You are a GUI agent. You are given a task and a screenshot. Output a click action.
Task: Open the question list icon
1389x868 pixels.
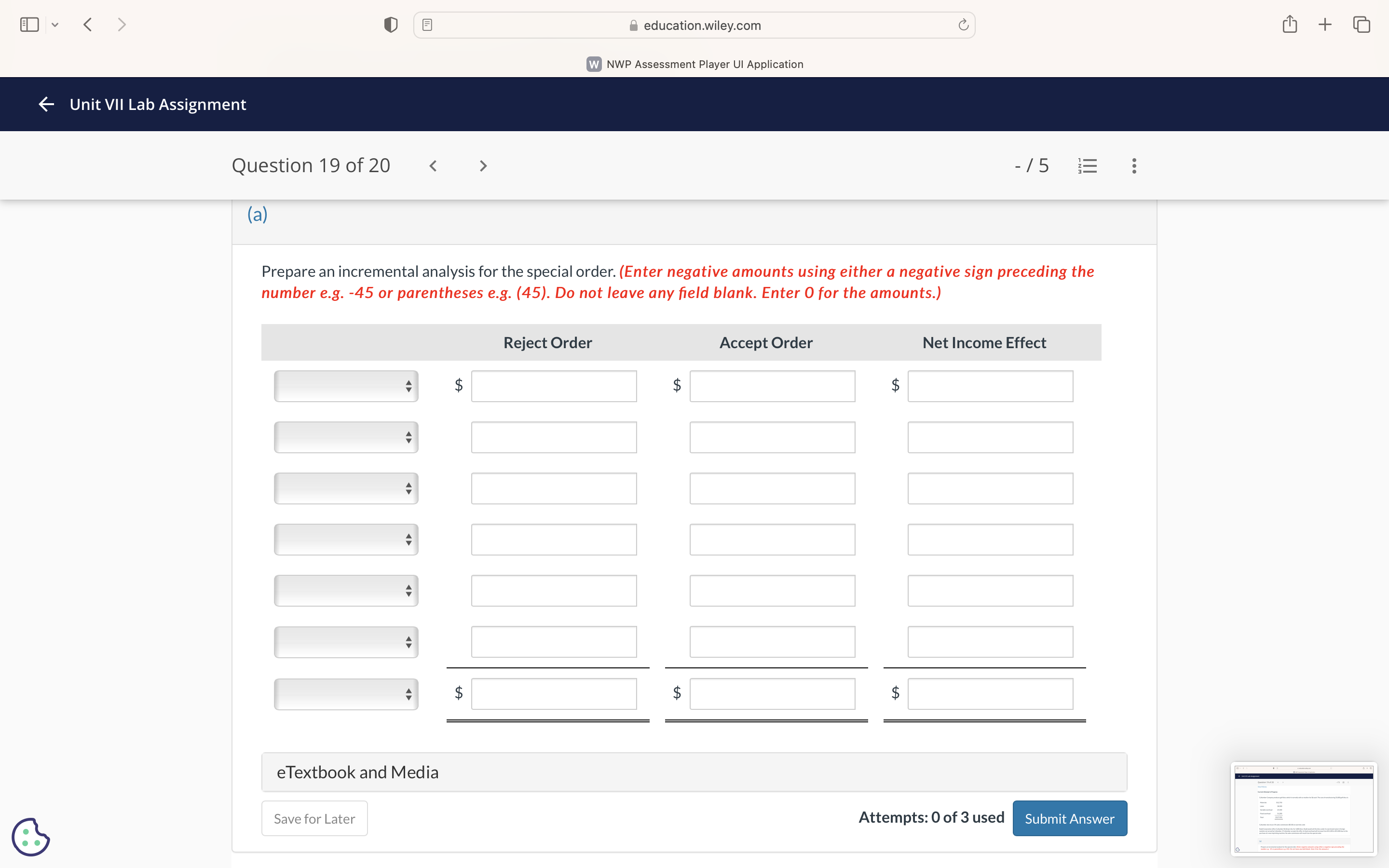1087,166
